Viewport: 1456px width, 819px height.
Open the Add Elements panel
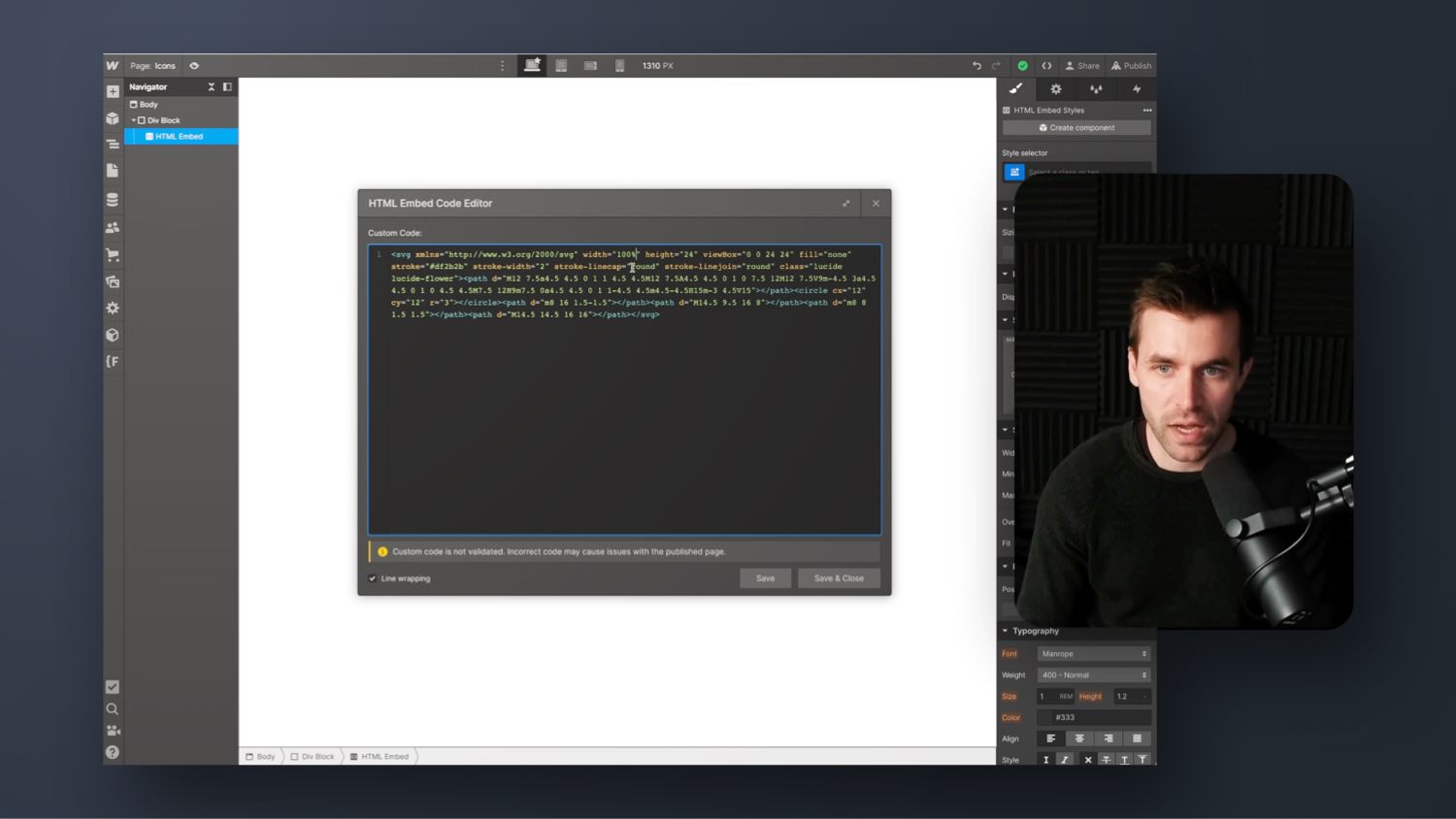point(113,91)
